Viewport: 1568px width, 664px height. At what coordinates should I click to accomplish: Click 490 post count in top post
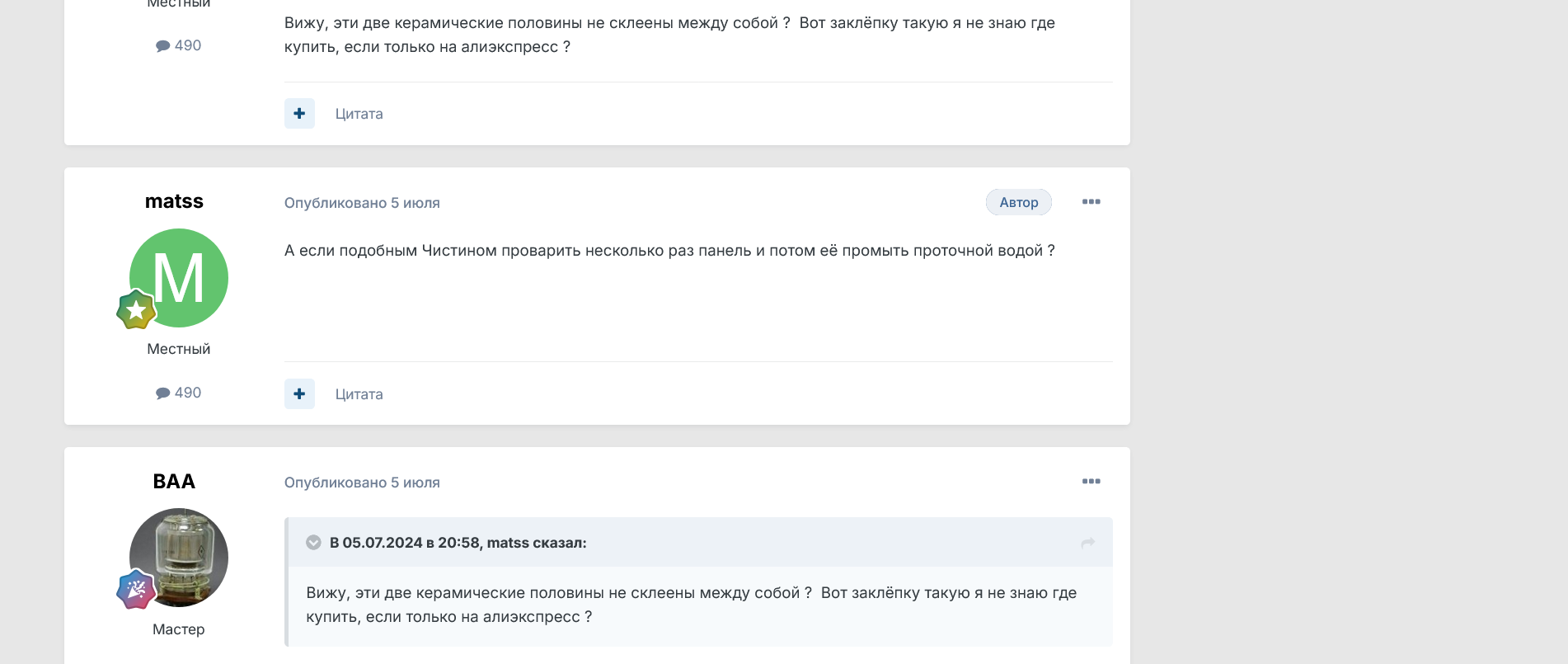179,45
